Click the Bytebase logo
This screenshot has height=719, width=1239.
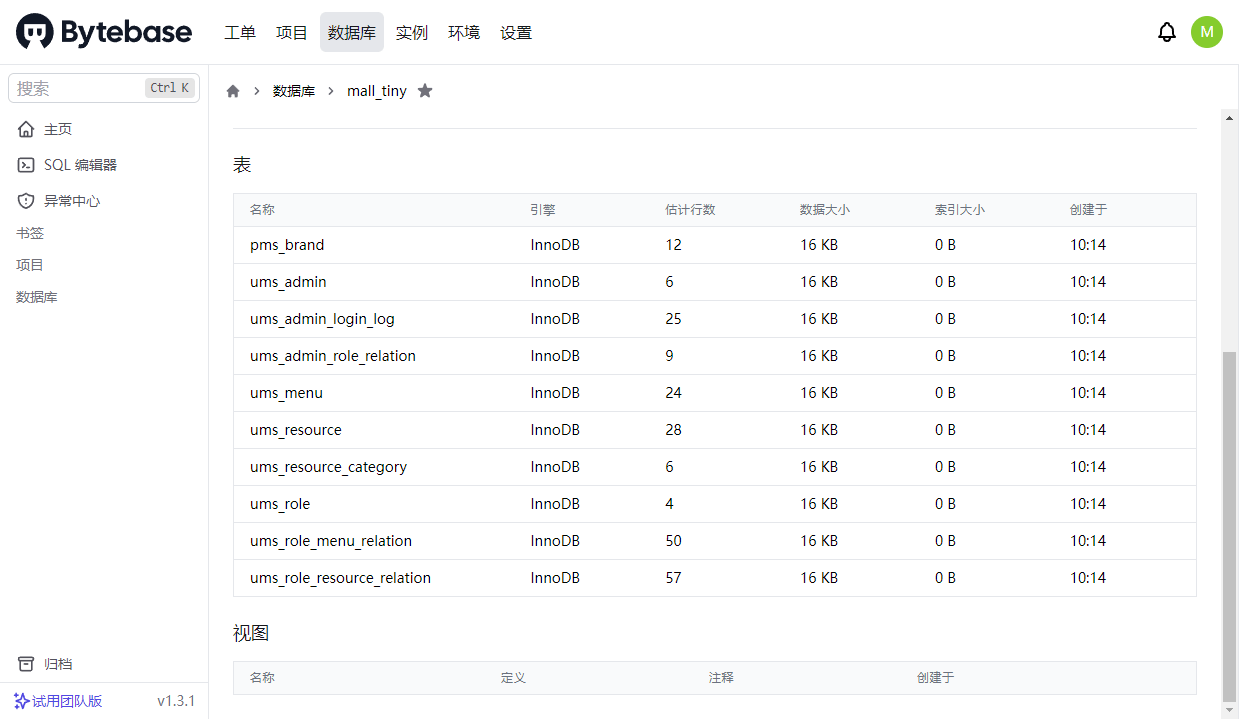pos(104,32)
